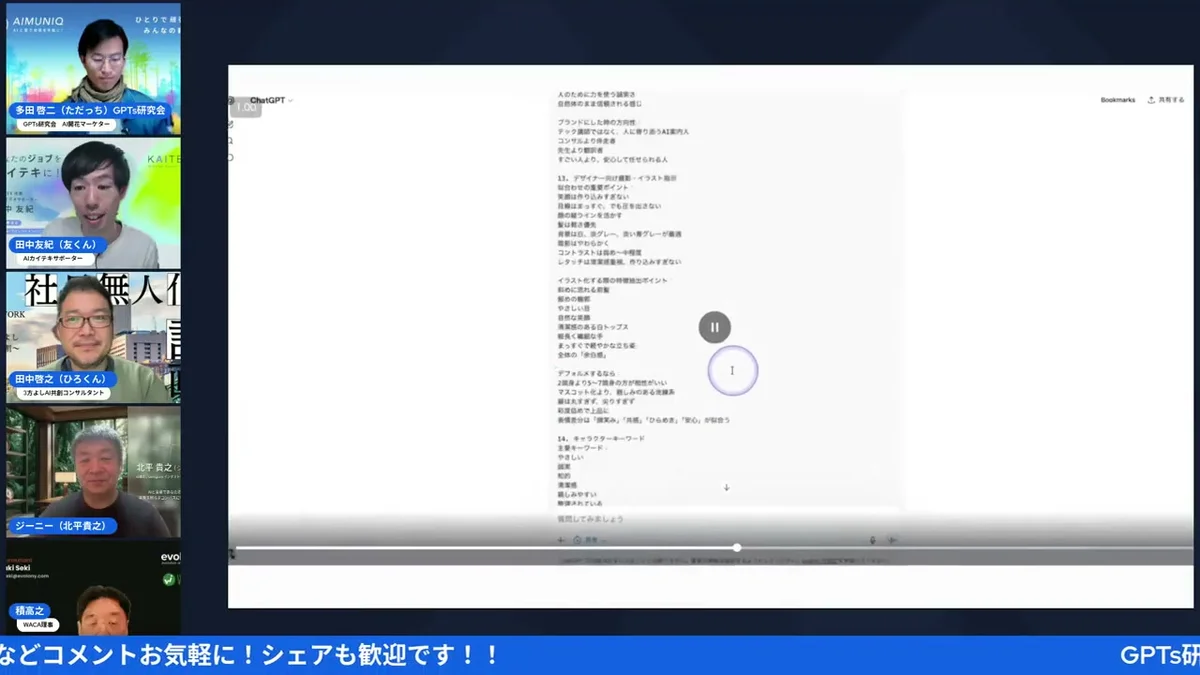The image size is (1200, 675).
Task: Toggle playback using the circular pause control
Action: [714, 327]
